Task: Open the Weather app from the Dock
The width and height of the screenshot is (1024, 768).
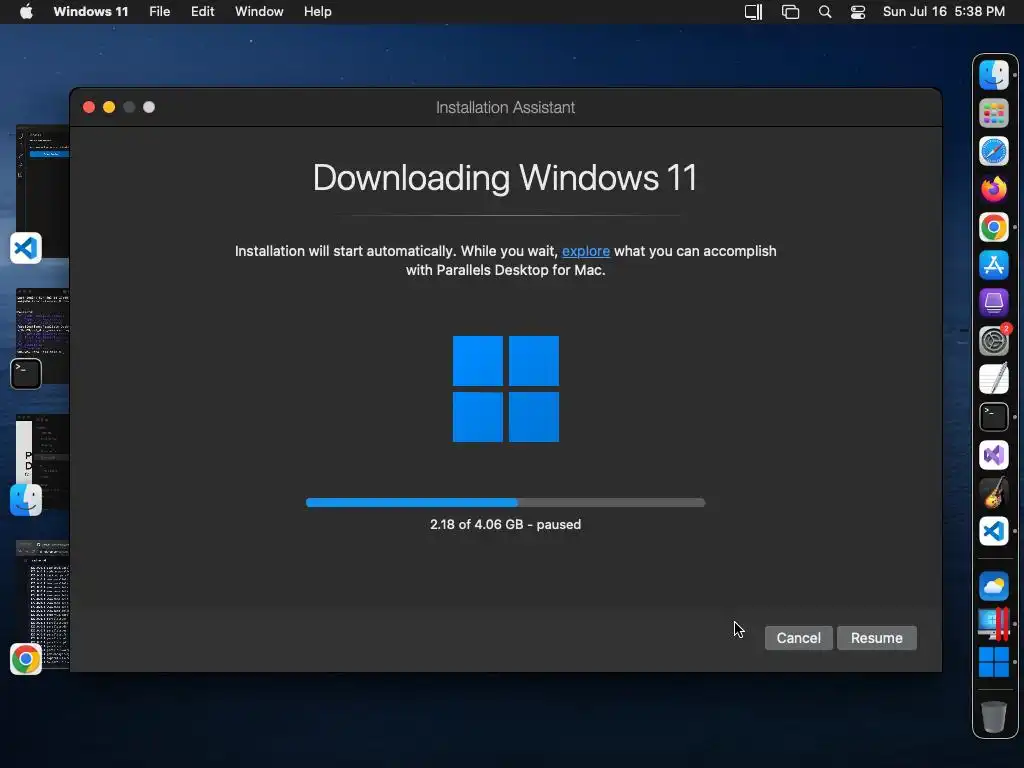Action: pos(994,586)
